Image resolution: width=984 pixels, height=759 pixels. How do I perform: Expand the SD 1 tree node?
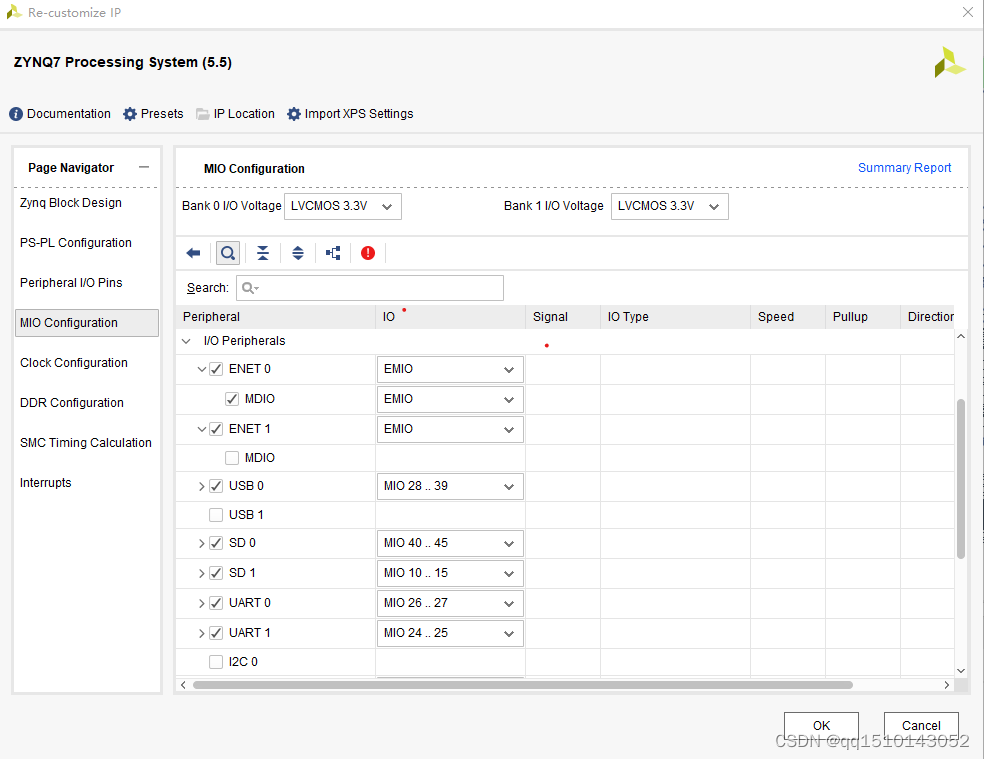pos(201,574)
